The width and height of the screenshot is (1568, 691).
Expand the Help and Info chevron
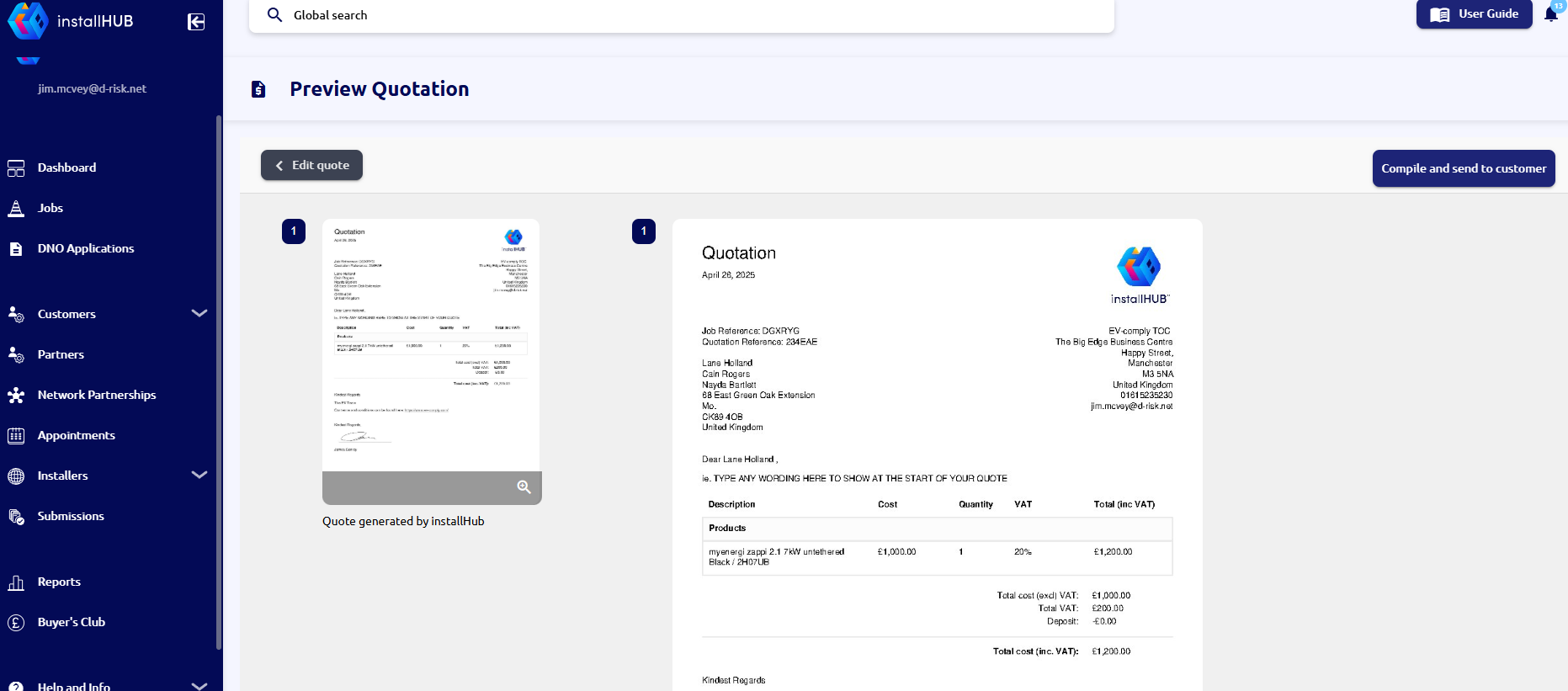[199, 686]
